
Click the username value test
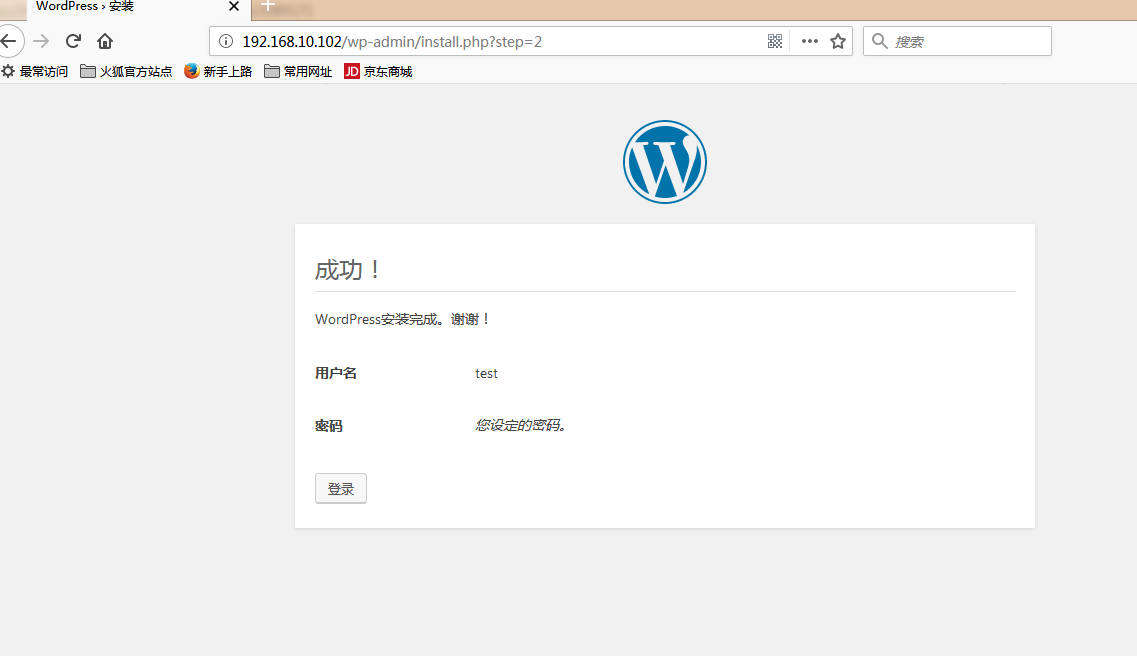487,373
